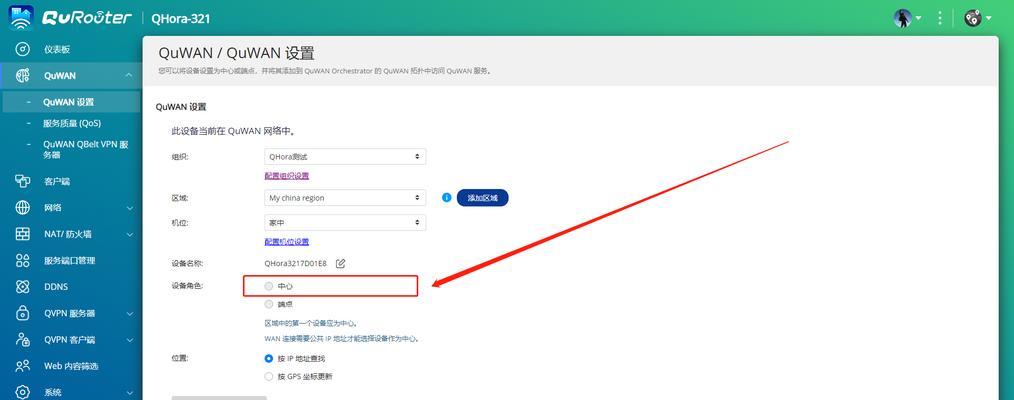Click the 服务端口管理 icon
This screenshot has width=1014, height=400.
tap(23, 260)
